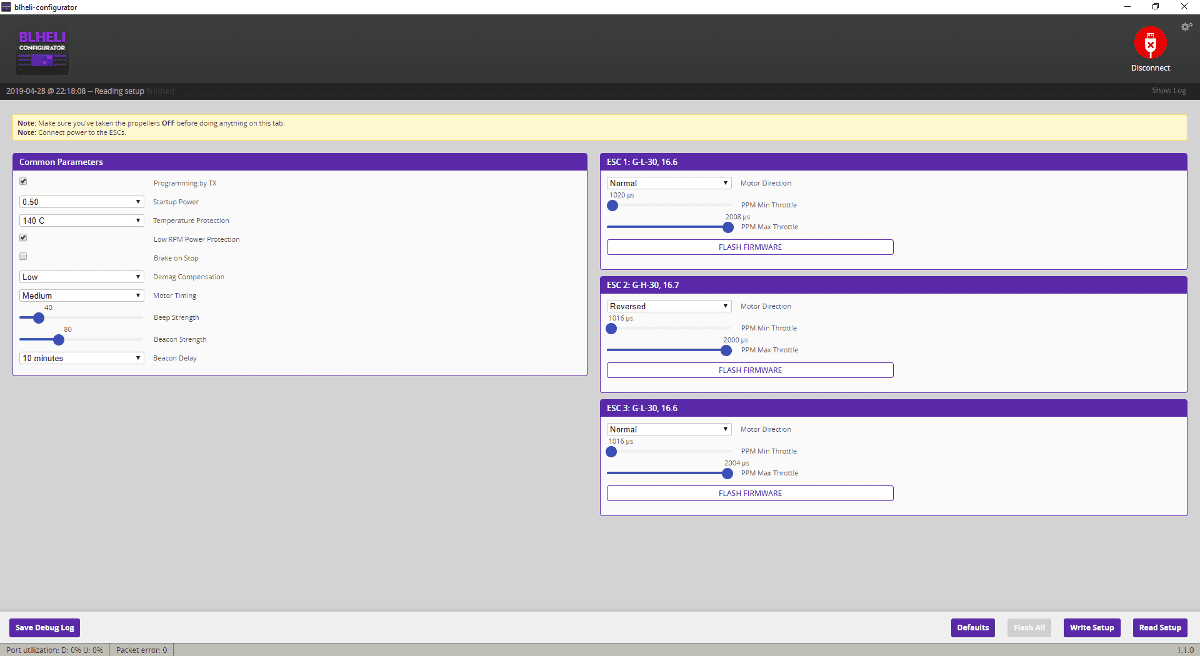
Task: Click Save Debug Log button
Action: 44,628
